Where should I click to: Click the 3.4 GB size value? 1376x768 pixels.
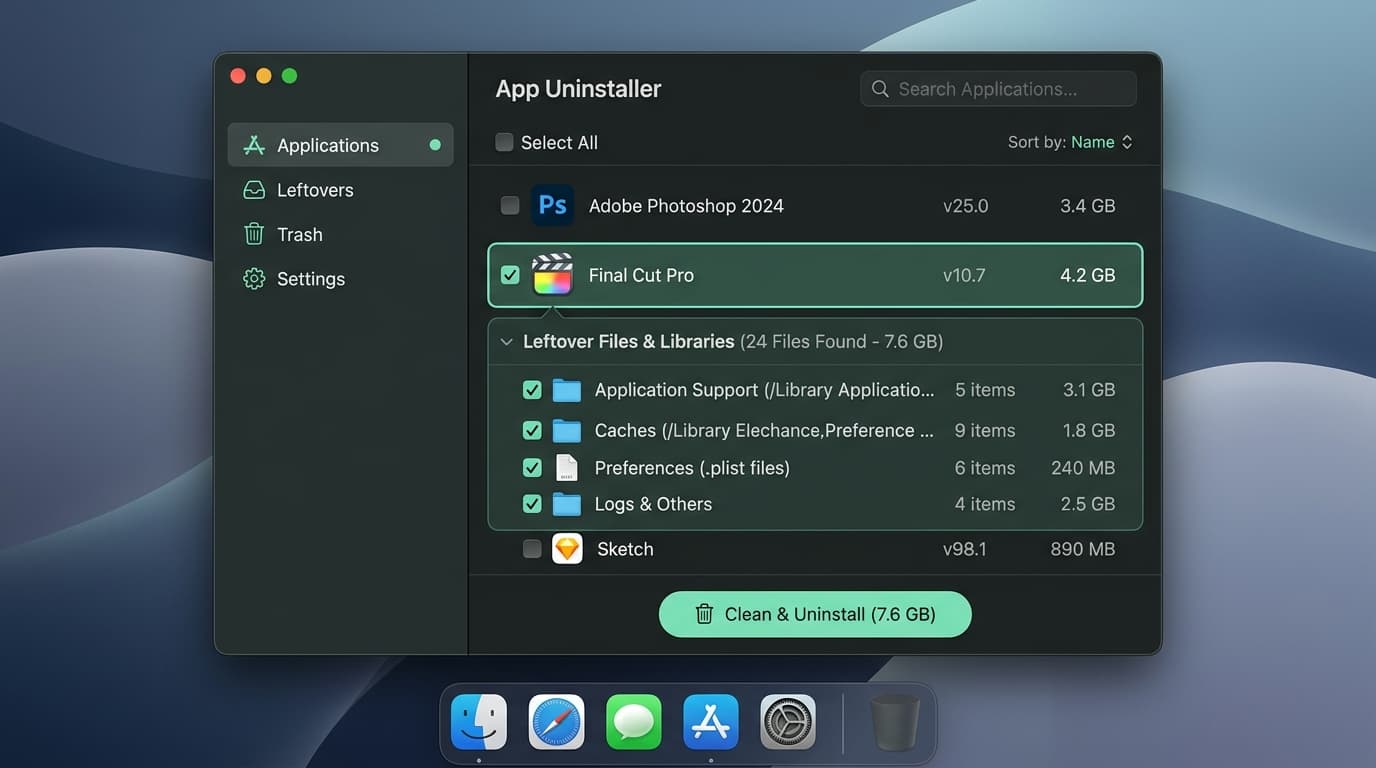[1087, 206]
